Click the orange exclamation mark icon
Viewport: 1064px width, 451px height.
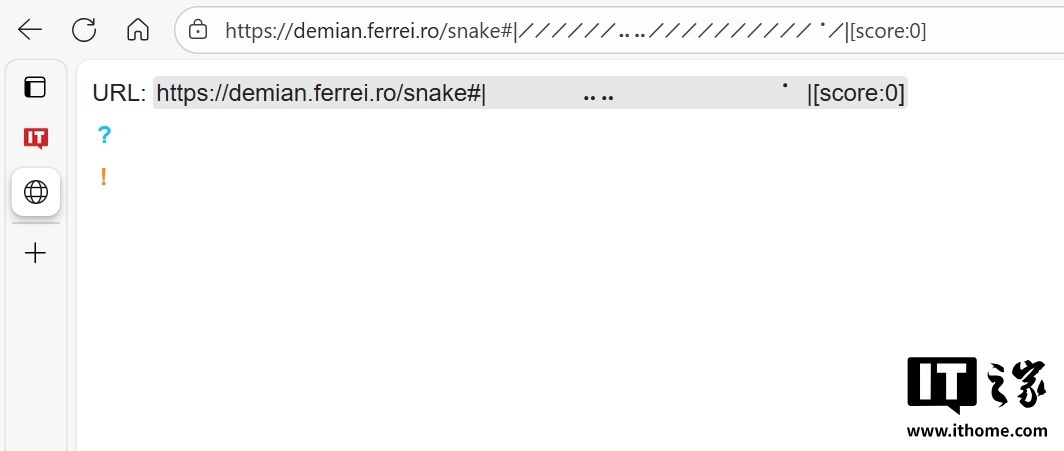click(x=103, y=178)
